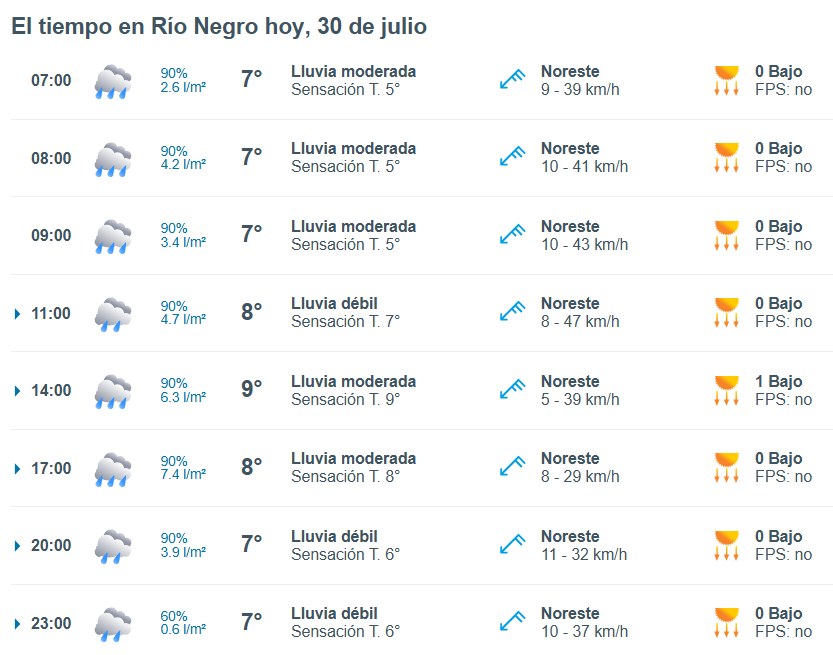Image resolution: width=833 pixels, height=655 pixels.
Task: Expand the 17:00 forecast row arrow
Action: pyautogui.click(x=18, y=469)
